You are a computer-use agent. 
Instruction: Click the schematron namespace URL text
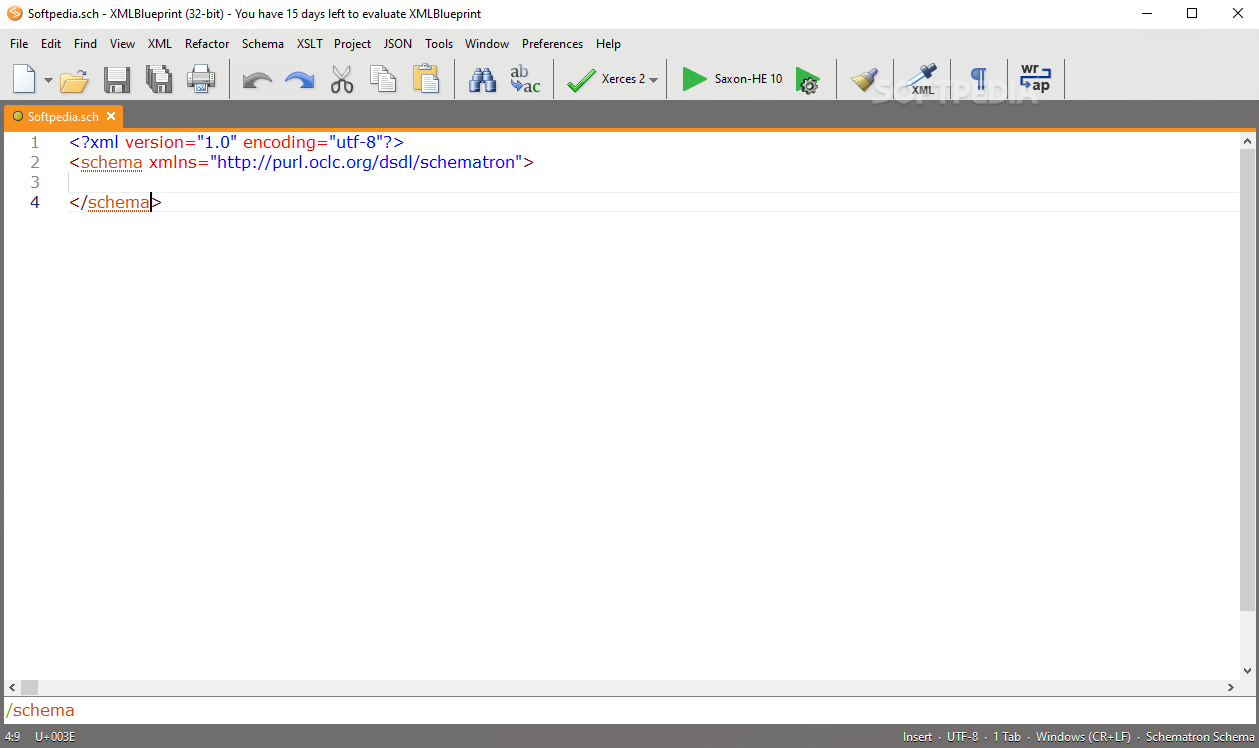pos(367,162)
